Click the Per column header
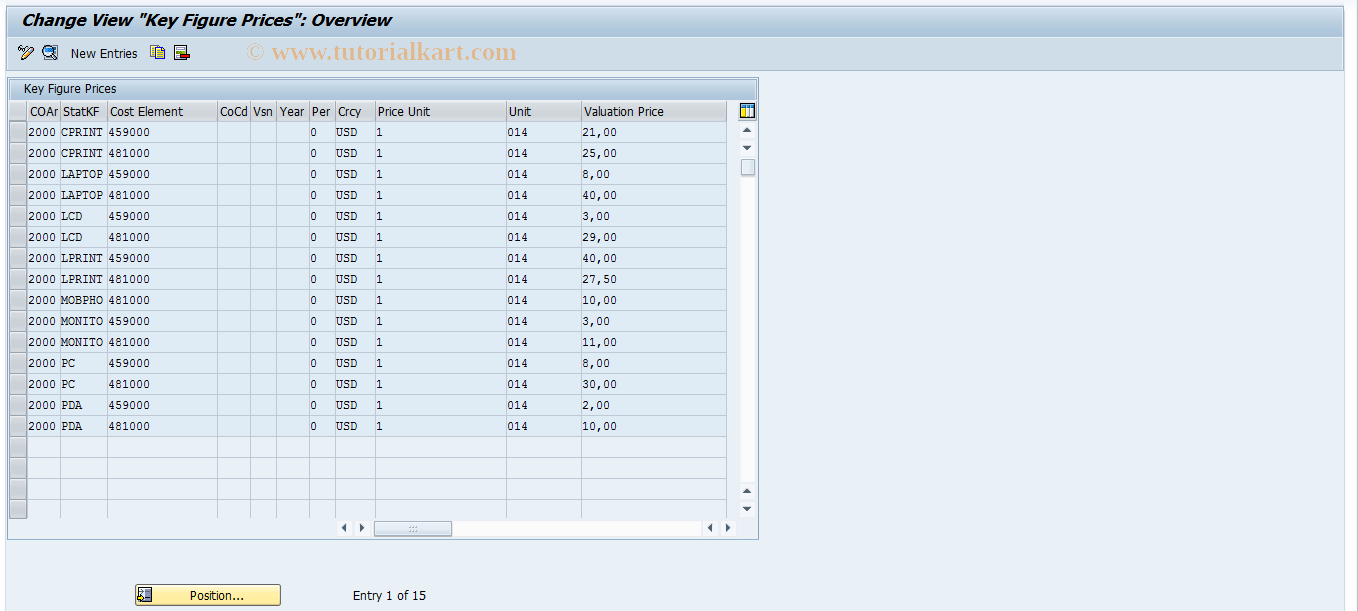The image size is (1358, 611). pos(322,111)
